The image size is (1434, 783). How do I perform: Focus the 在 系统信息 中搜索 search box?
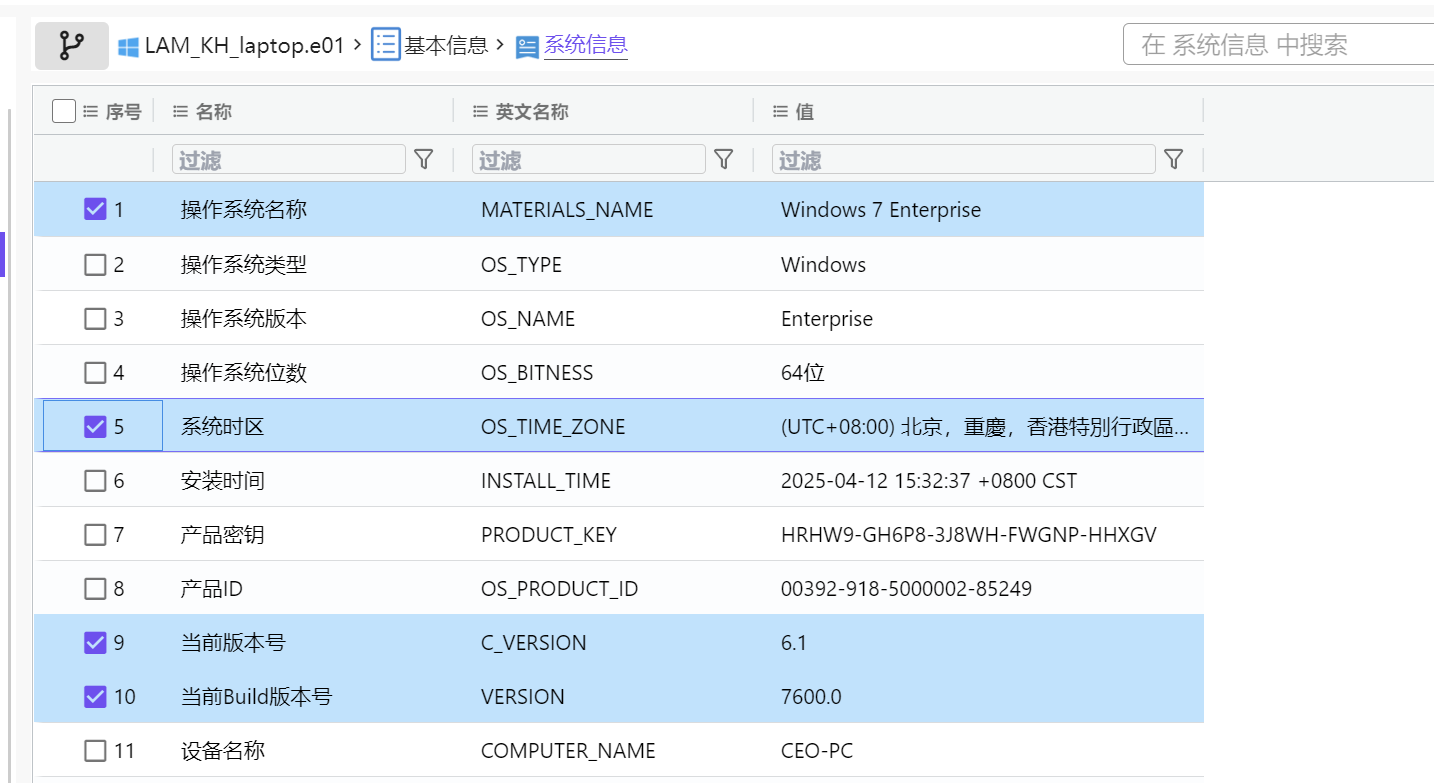coord(1280,45)
